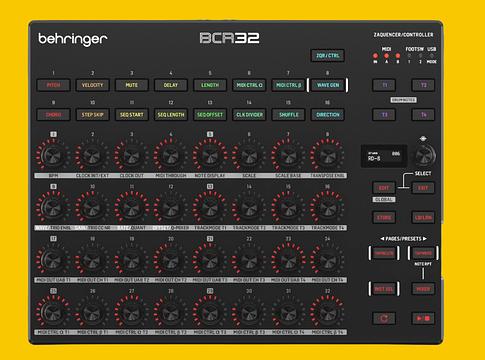The width and height of the screenshot is (485, 360).
Task: Tap the SEQ START button
Action: point(131,115)
